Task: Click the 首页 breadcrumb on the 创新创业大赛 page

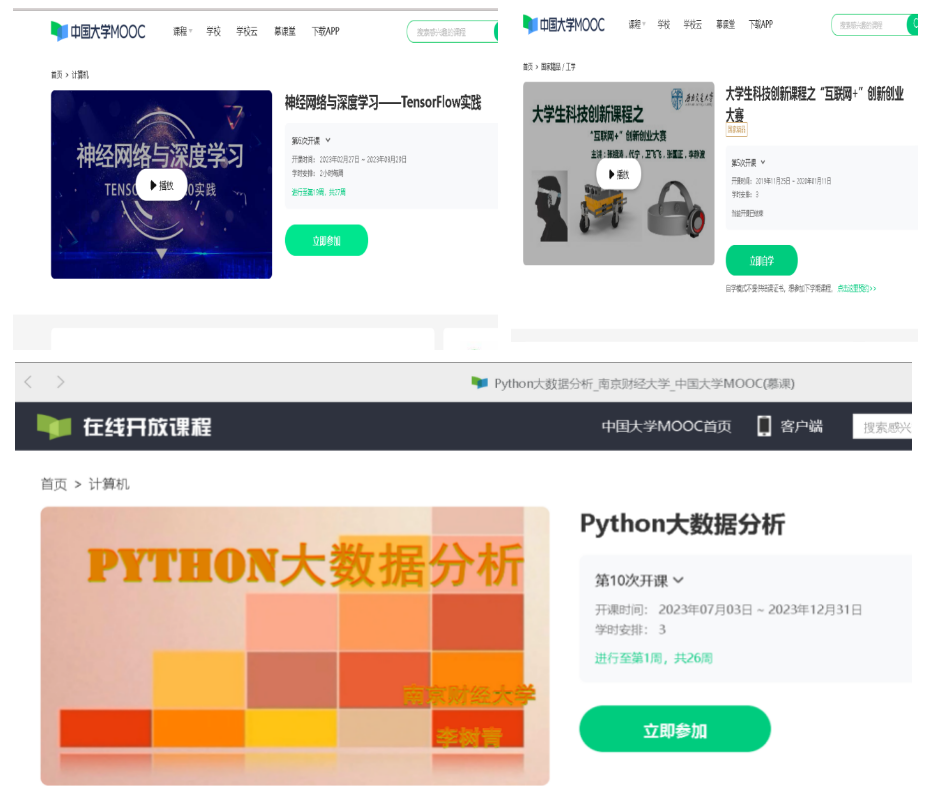Action: pos(528,67)
